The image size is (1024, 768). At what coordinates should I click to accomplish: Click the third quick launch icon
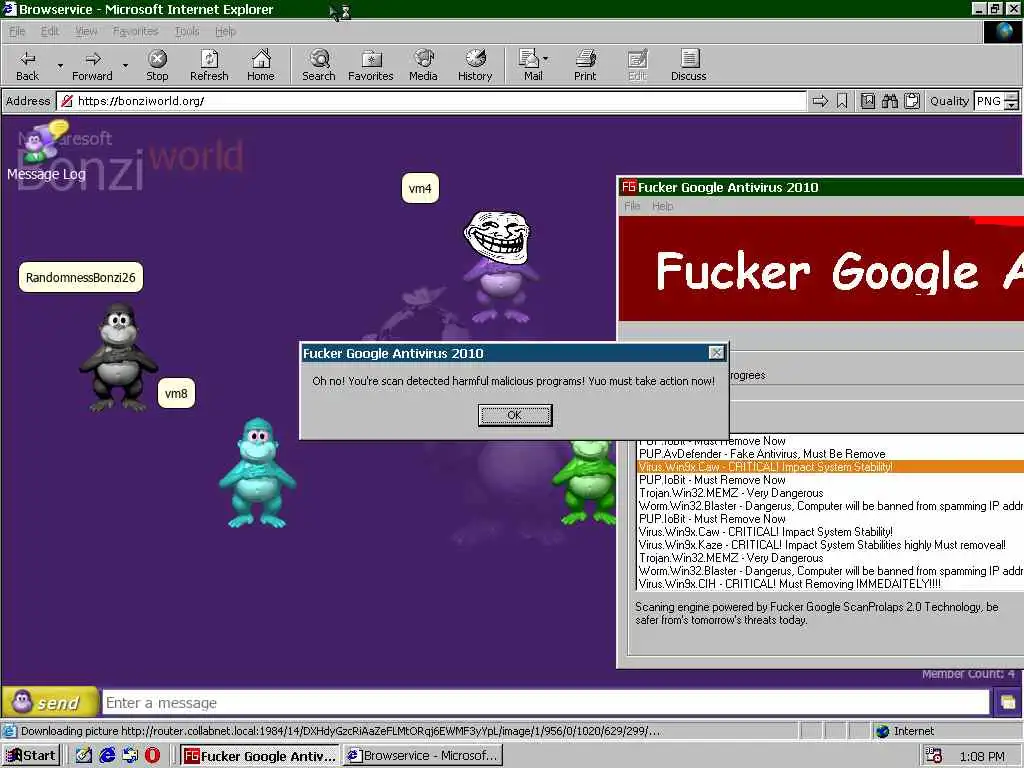(130, 756)
